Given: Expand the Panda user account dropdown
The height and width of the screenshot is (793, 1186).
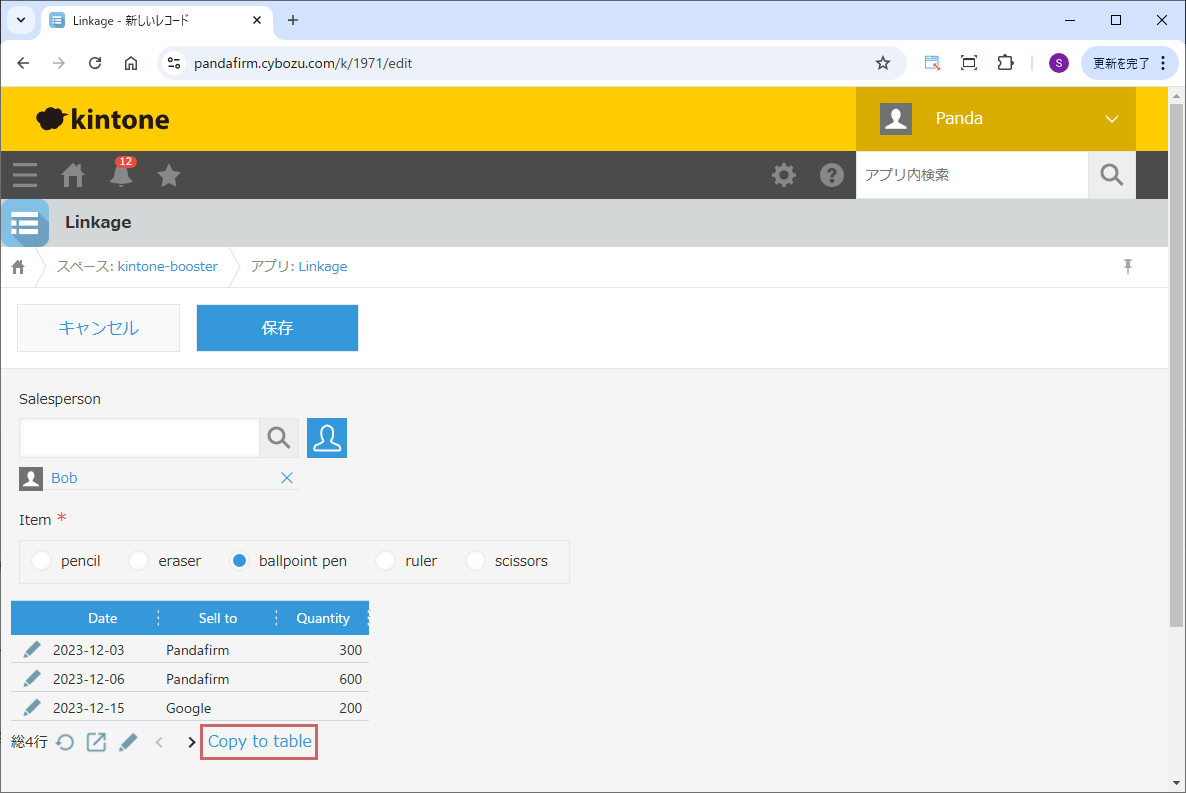Looking at the screenshot, I should [1111, 119].
